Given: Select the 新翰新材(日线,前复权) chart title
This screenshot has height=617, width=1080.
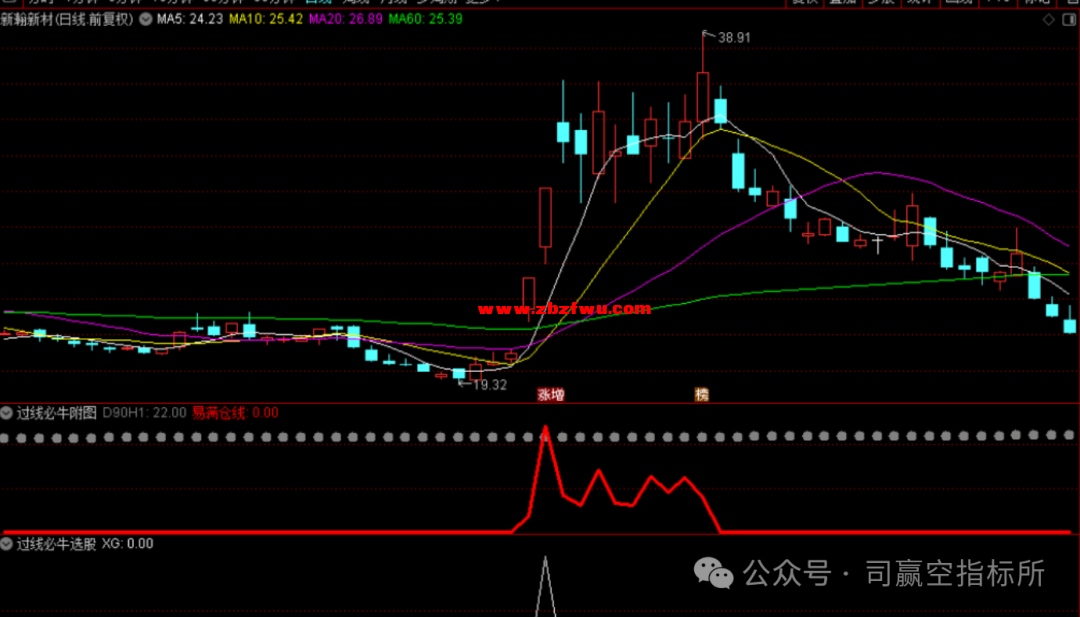Looking at the screenshot, I should tap(67, 19).
